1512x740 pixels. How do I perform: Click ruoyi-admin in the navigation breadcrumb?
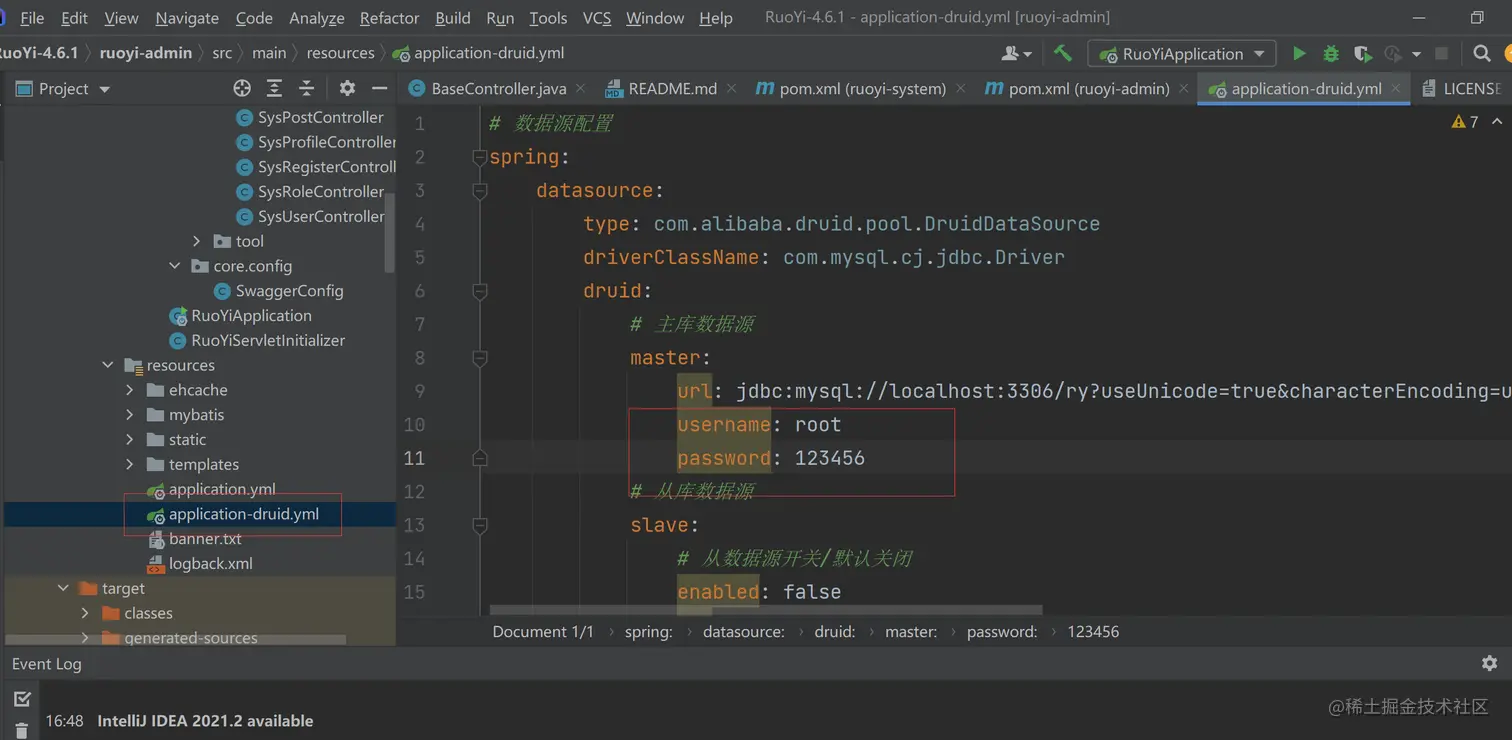click(x=146, y=53)
